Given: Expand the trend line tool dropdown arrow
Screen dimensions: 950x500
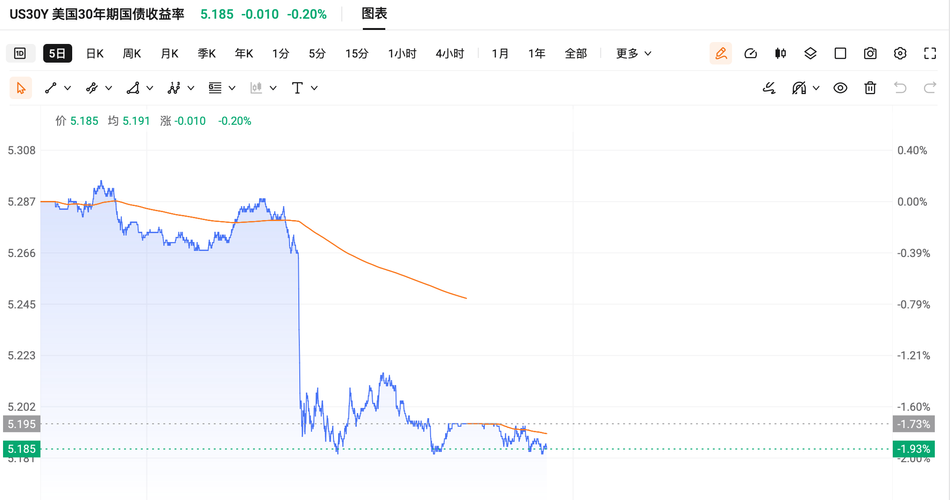Looking at the screenshot, I should point(68,88).
